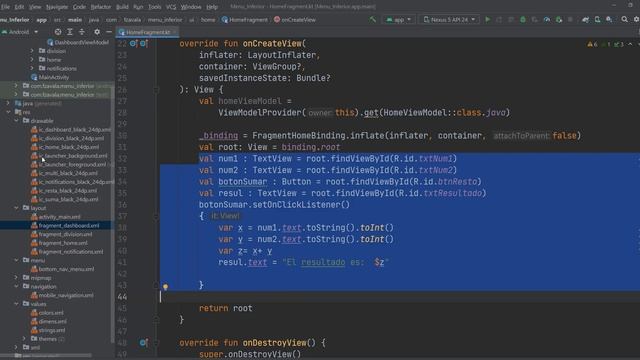Collapse the layout folder

point(16,208)
